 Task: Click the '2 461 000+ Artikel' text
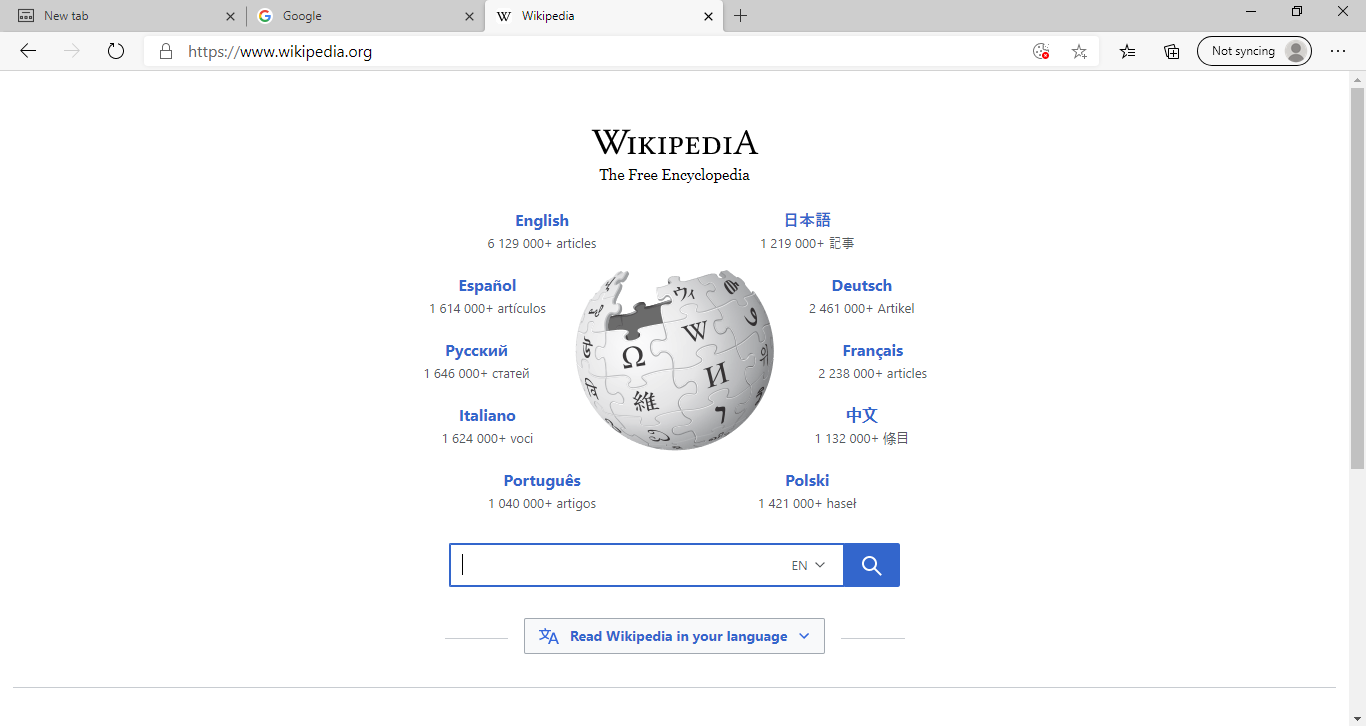point(862,309)
